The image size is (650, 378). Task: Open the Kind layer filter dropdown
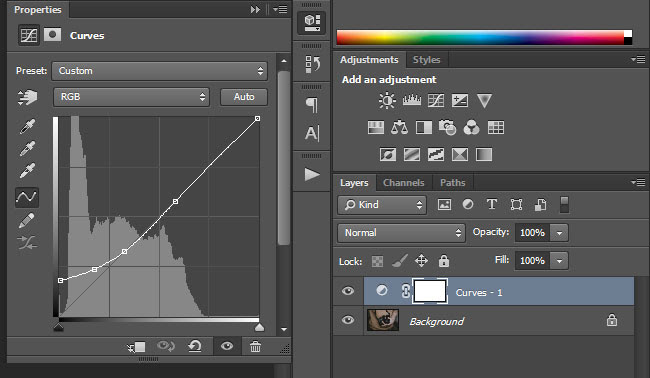point(382,205)
